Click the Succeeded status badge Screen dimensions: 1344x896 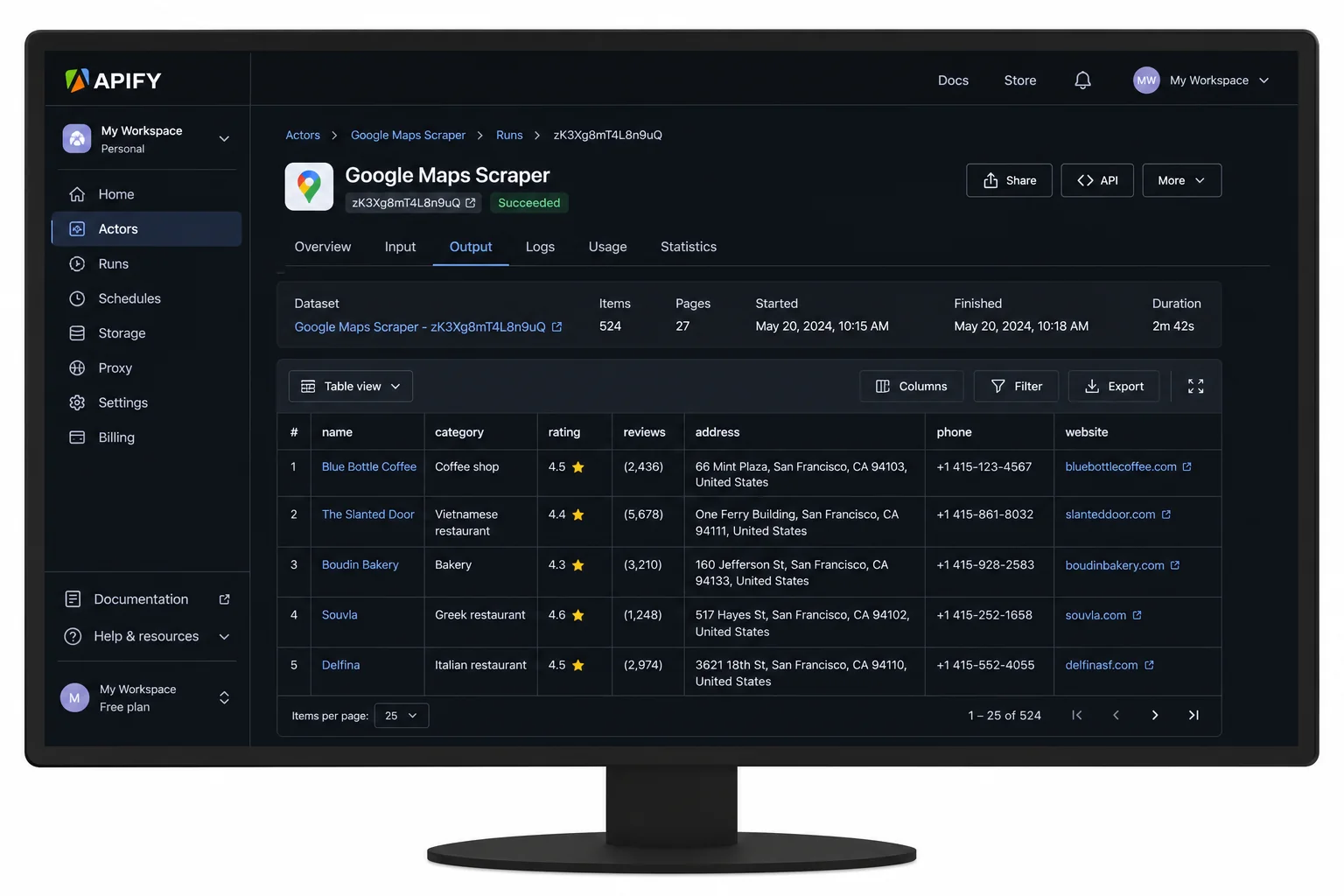click(529, 203)
